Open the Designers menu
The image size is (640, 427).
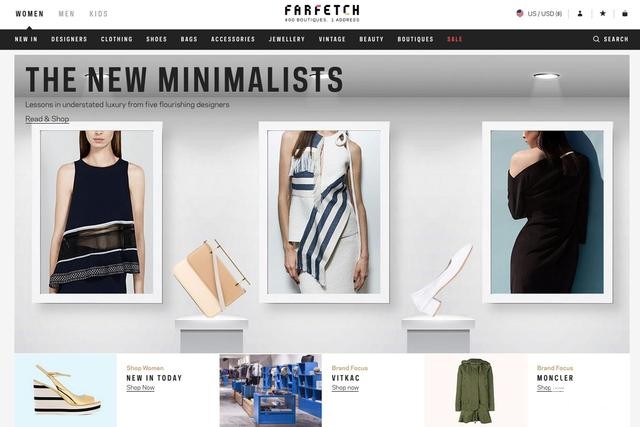[69, 39]
